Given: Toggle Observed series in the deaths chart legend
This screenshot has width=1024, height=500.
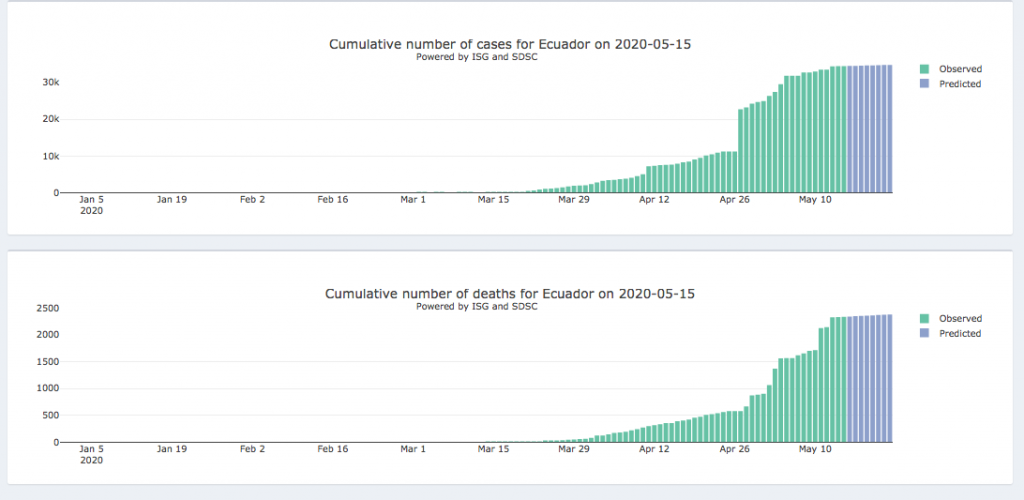Looking at the screenshot, I should pos(959,318).
